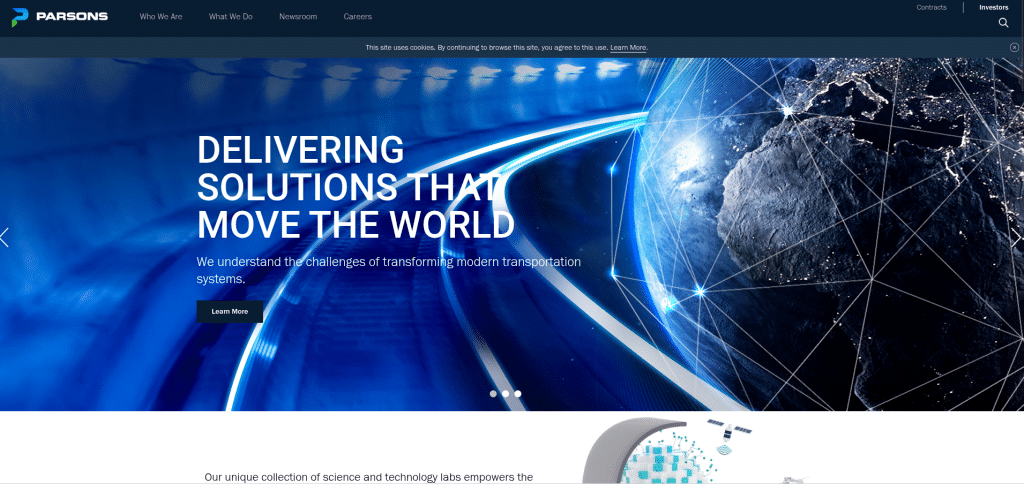Open the search magnifier icon
Image resolution: width=1024 pixels, height=484 pixels.
click(x=1003, y=23)
